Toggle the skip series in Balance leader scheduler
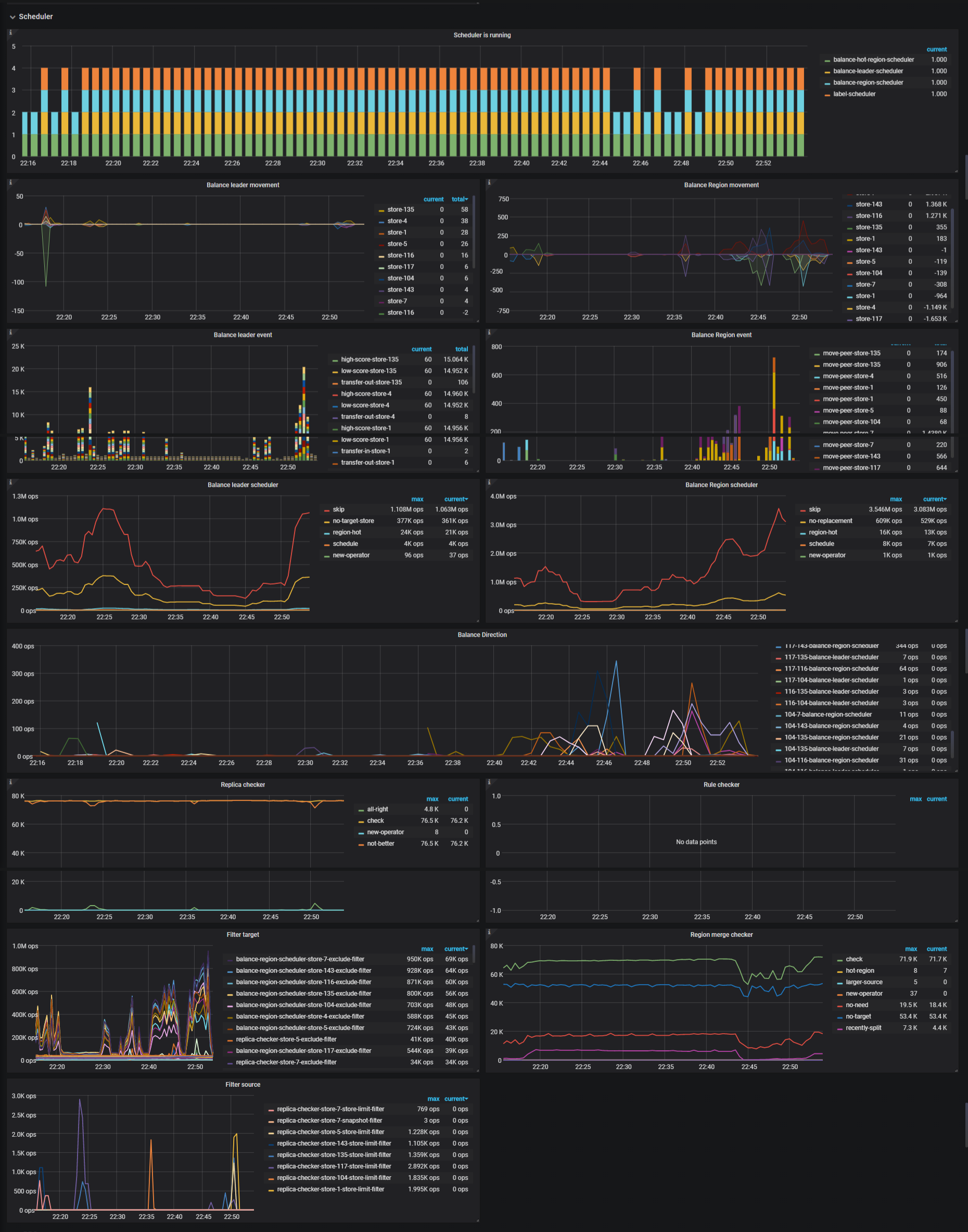 339,509
